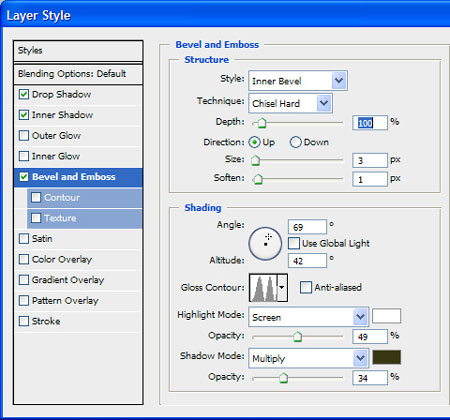Expand the Gloss Contour picker arrow
Viewport: 450px width, 420px height.
click(282, 288)
